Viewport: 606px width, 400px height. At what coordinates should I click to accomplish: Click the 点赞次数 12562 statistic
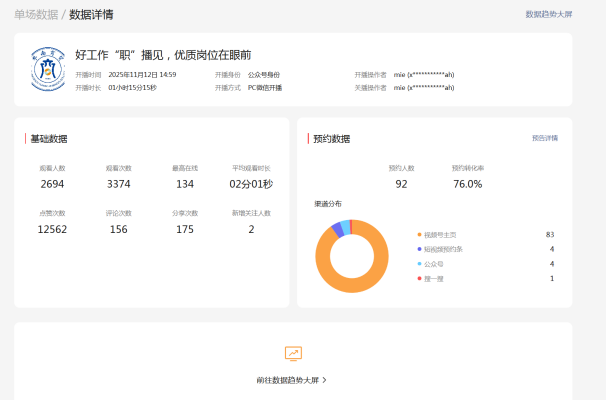click(x=53, y=229)
